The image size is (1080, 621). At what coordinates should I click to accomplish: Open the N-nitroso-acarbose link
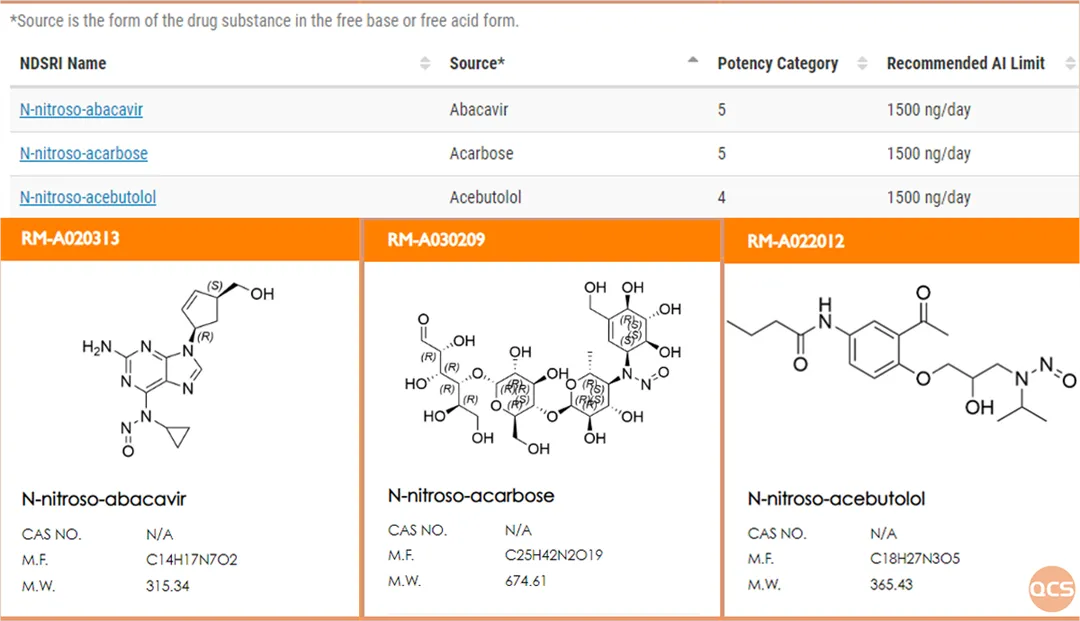tap(83, 154)
